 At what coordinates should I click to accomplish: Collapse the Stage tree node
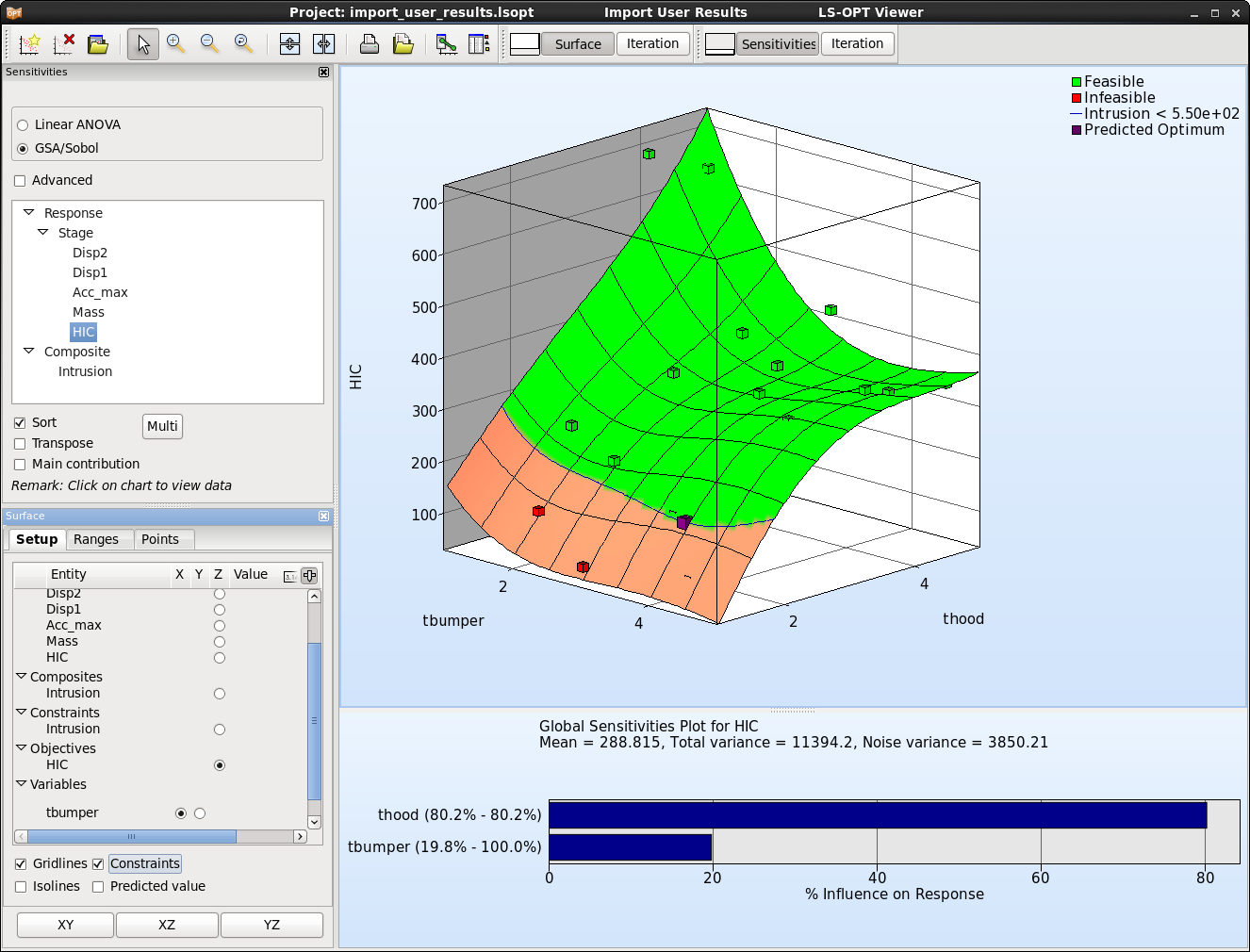tap(42, 232)
